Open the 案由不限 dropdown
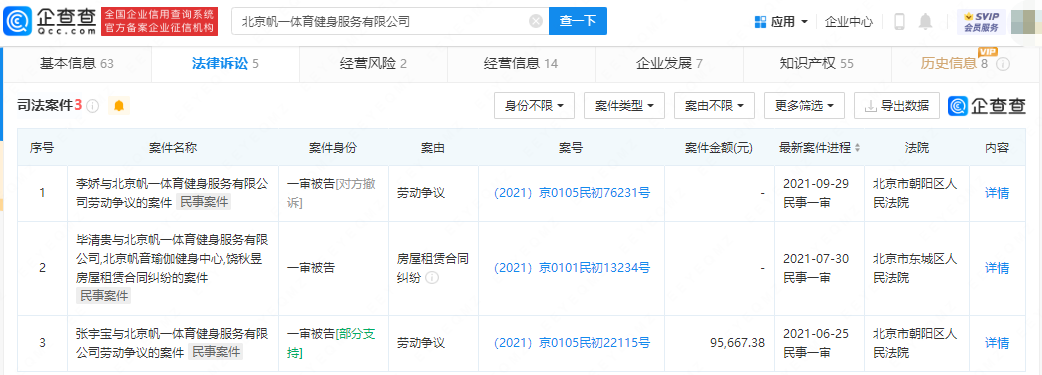This screenshot has height=375, width=1042. 714,106
